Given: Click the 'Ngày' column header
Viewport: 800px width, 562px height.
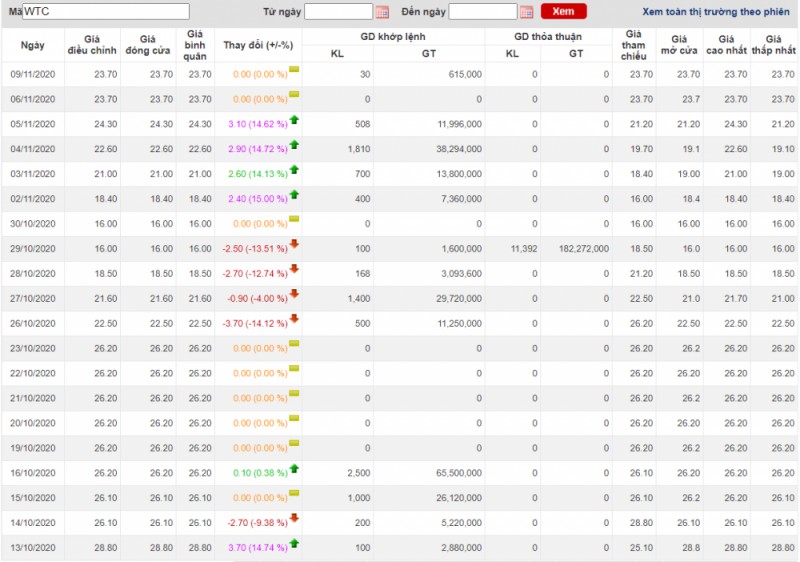Looking at the screenshot, I should coord(32,45).
